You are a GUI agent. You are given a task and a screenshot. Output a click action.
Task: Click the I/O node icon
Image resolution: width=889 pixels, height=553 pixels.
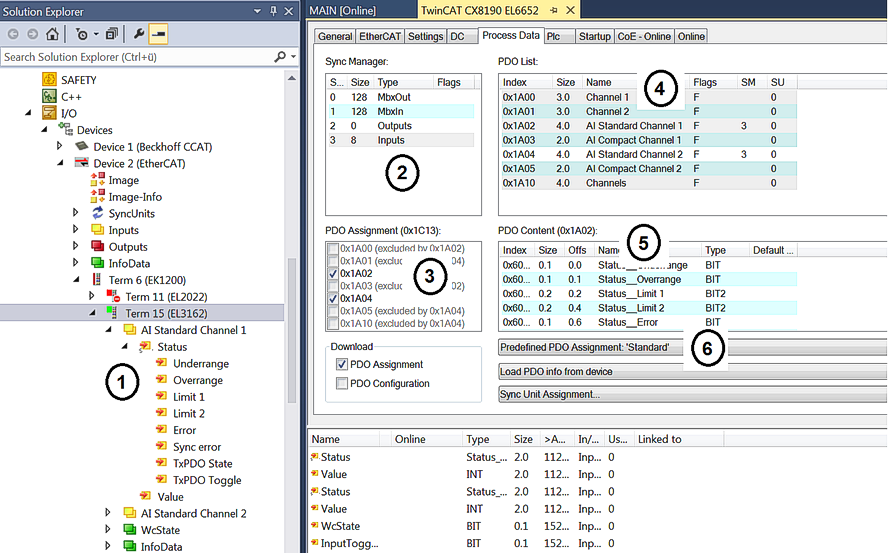point(49,113)
